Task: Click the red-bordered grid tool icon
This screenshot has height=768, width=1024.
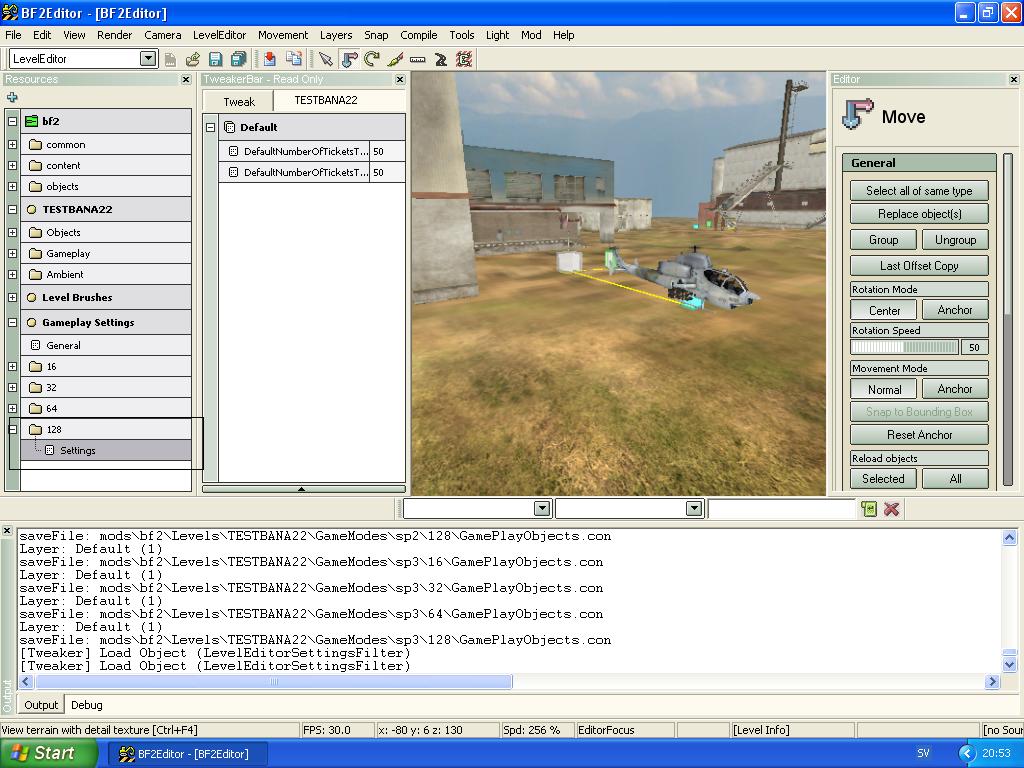Action: (464, 59)
